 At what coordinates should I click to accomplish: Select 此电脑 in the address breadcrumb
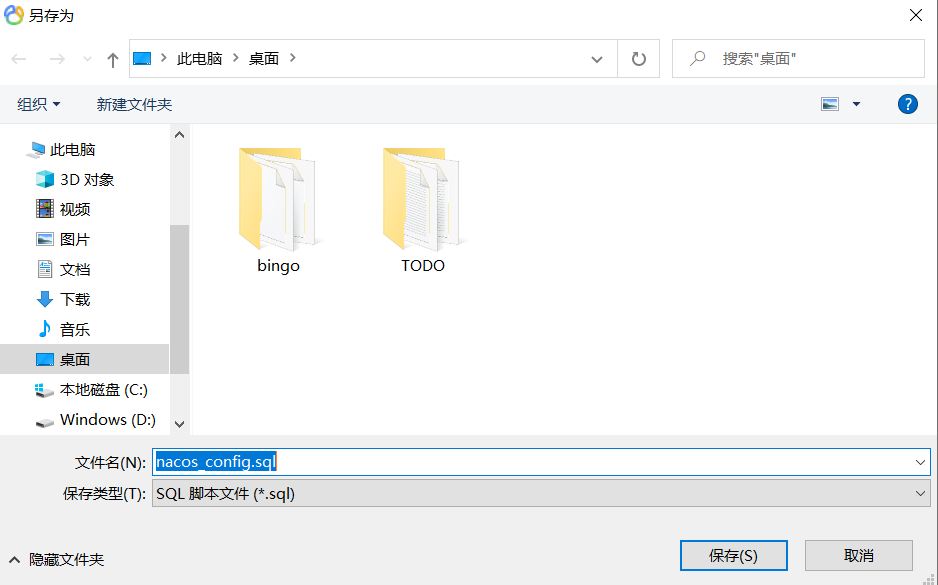199,58
